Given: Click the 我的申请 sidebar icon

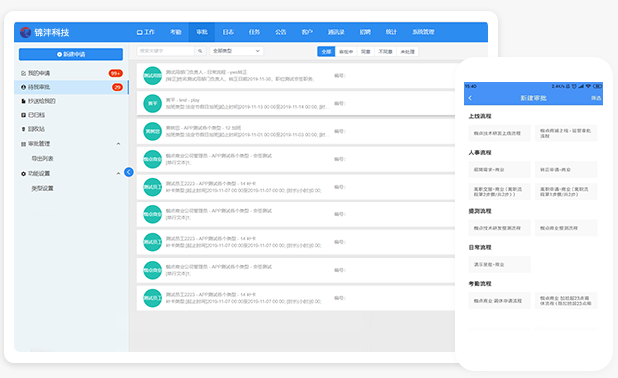Looking at the screenshot, I should click(23, 73).
